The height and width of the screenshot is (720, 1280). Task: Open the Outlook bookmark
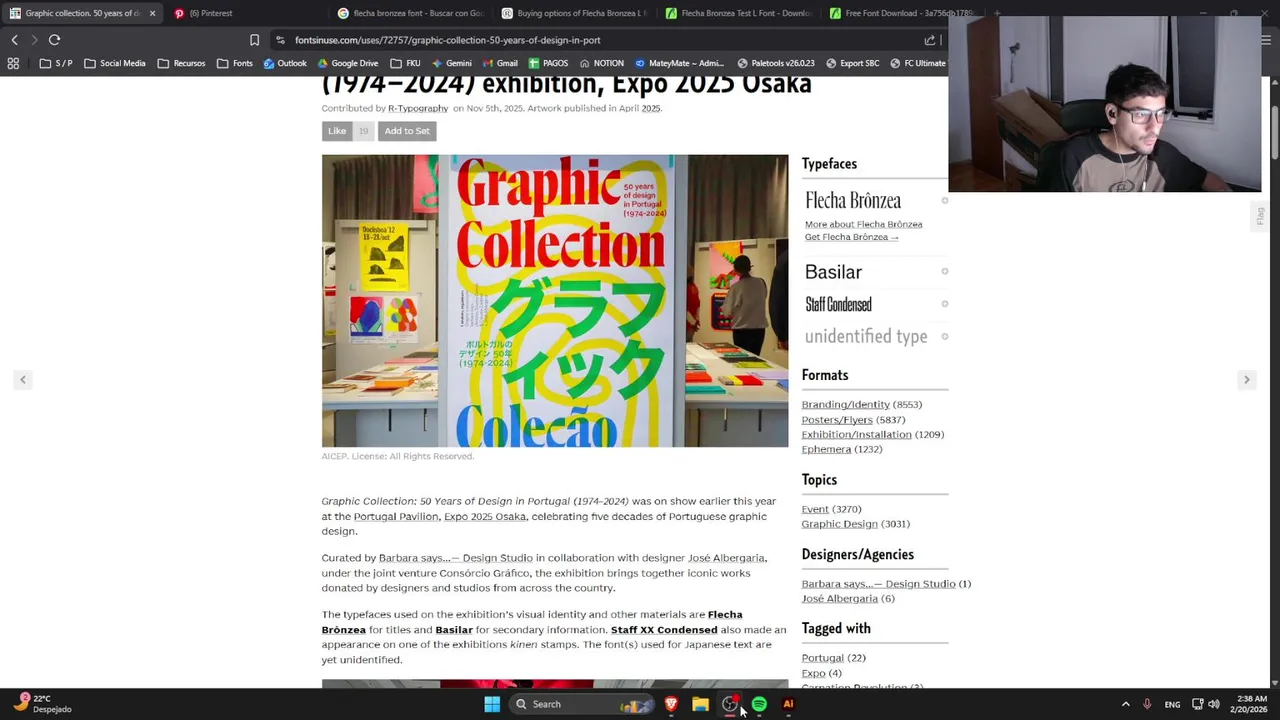(285, 63)
